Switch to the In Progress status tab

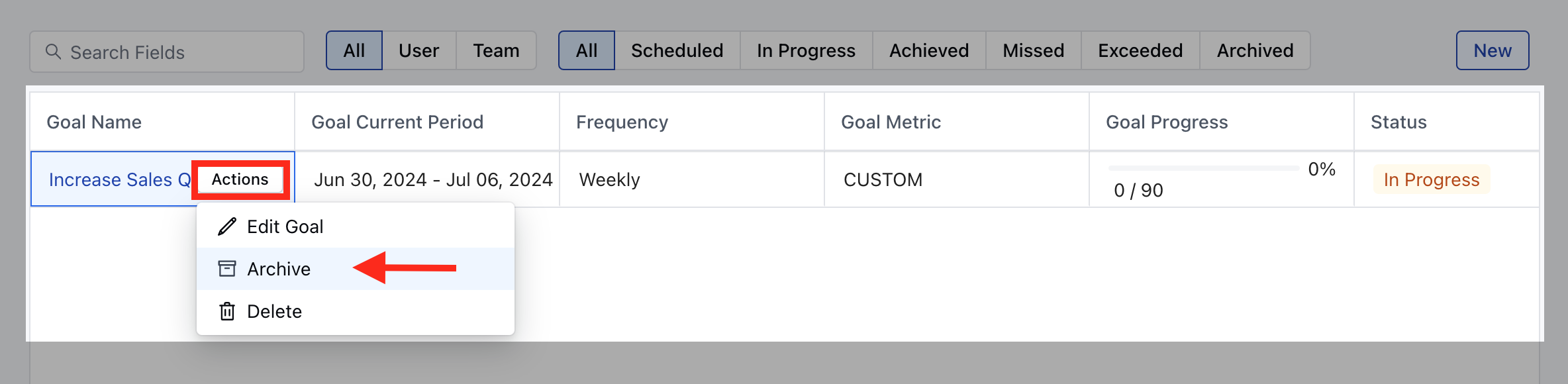pyautogui.click(x=806, y=50)
